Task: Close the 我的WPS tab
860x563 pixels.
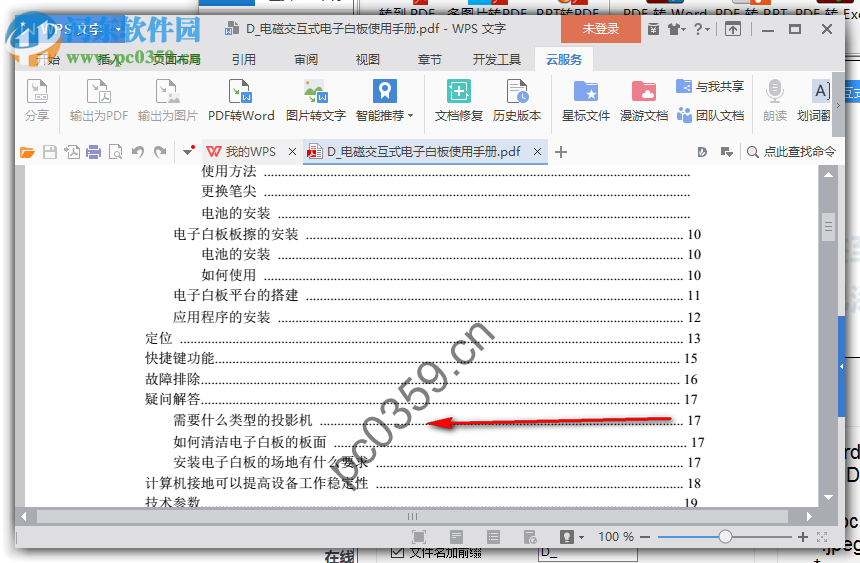Action: (292, 152)
